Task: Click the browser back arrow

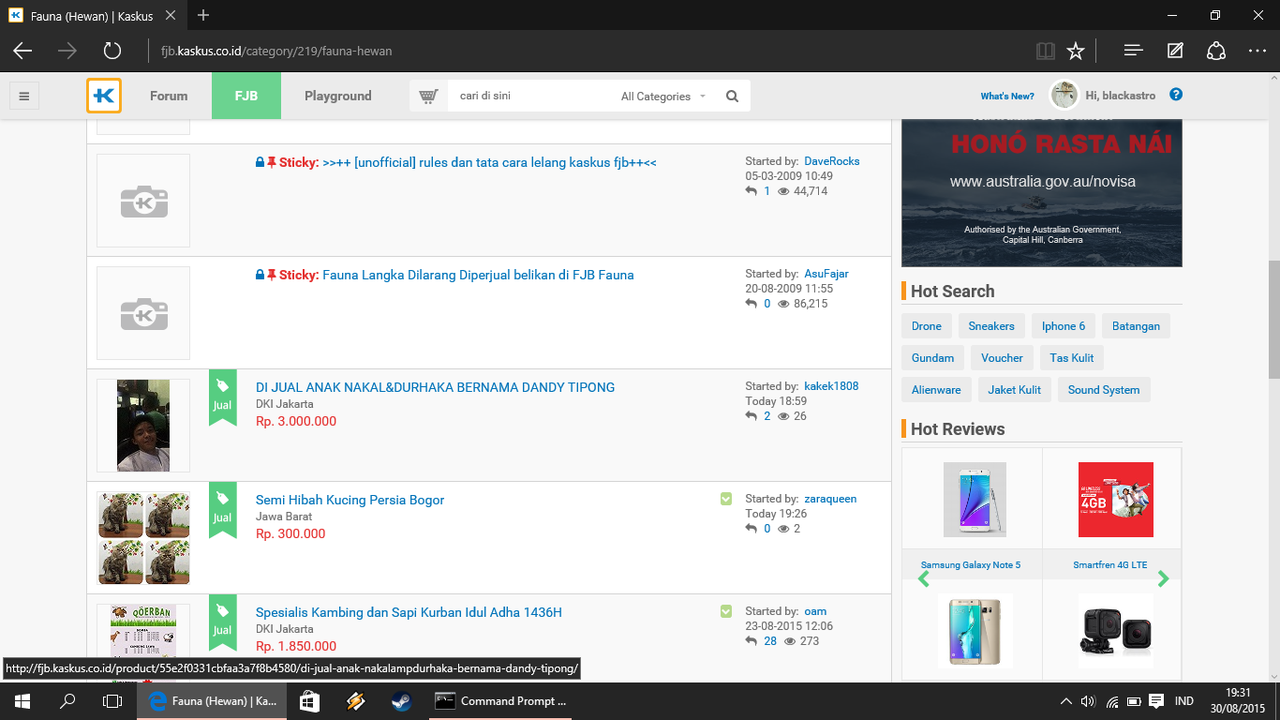Action: pos(23,51)
